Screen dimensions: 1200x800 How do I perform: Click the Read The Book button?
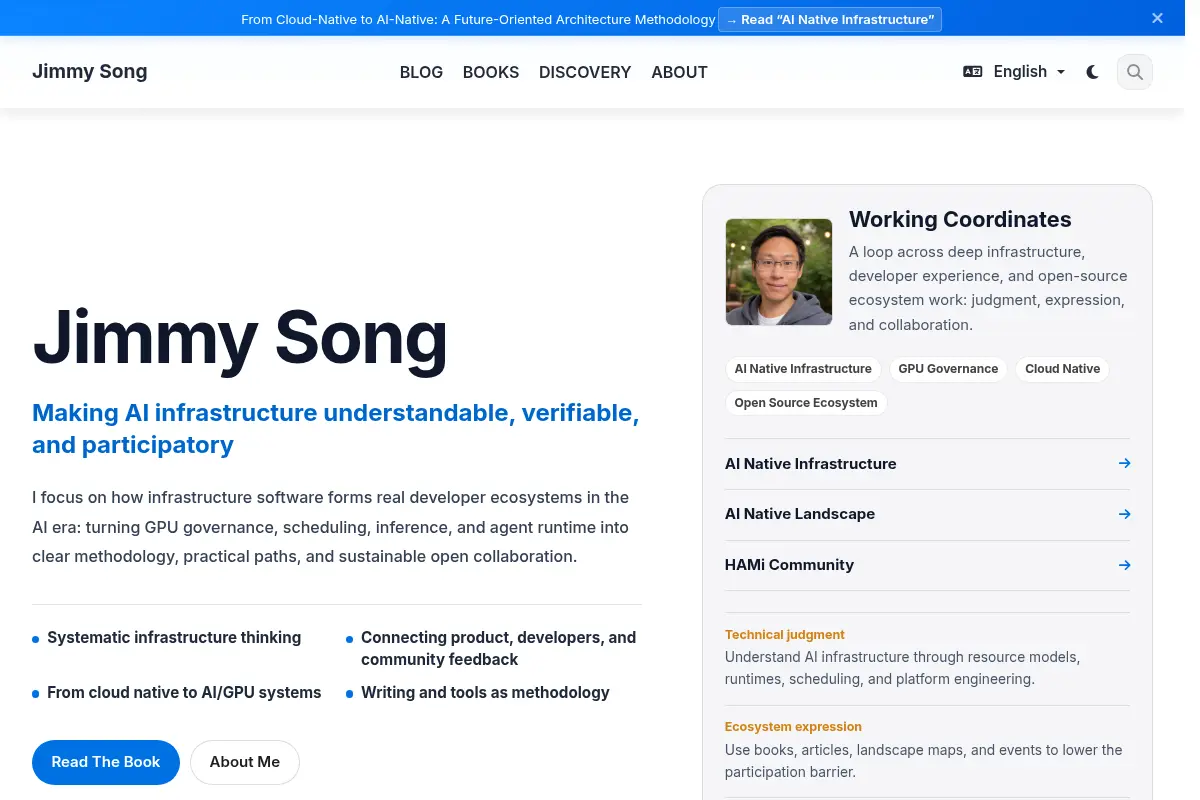tap(106, 762)
